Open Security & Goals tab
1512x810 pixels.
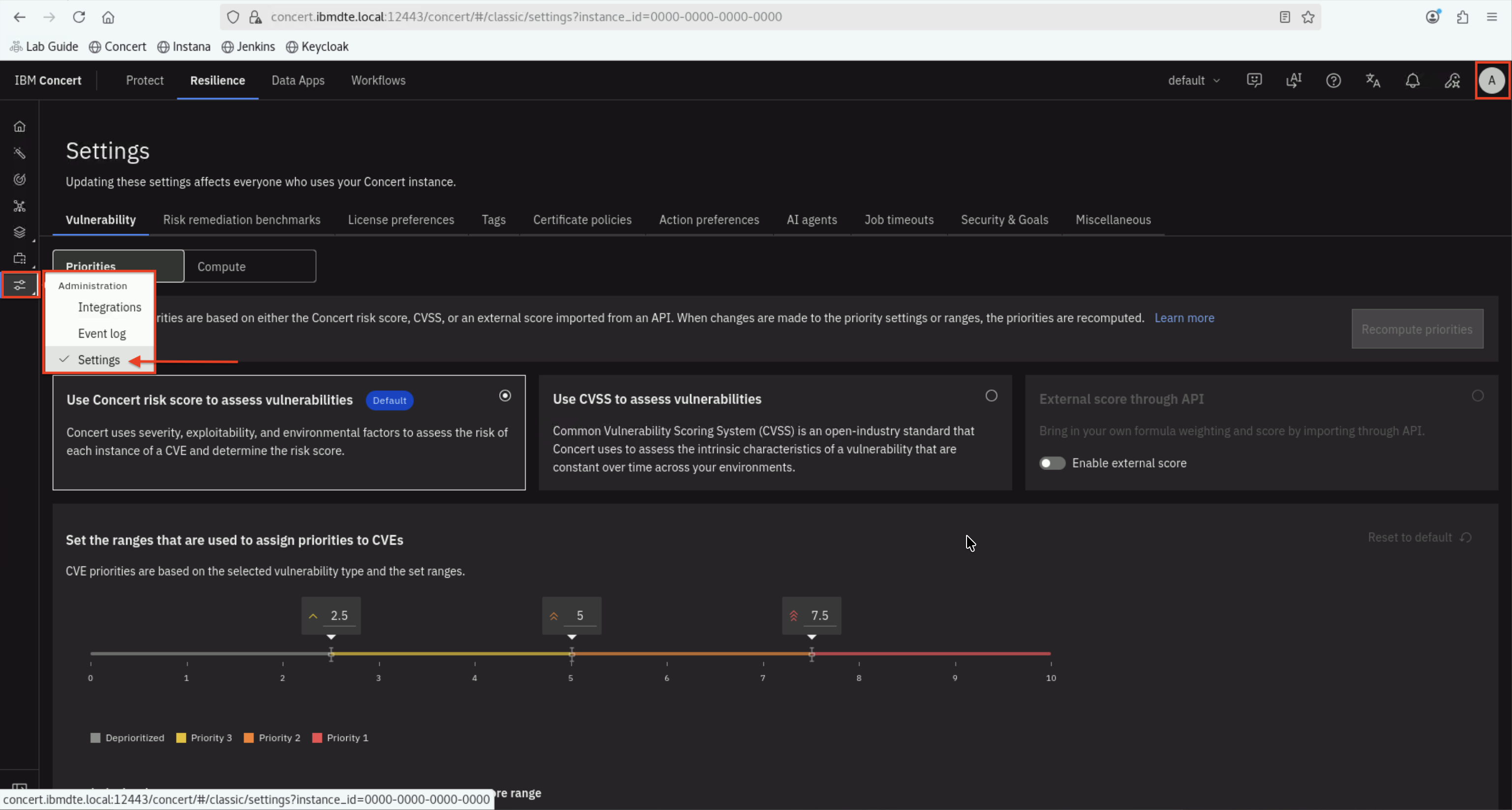(1004, 219)
